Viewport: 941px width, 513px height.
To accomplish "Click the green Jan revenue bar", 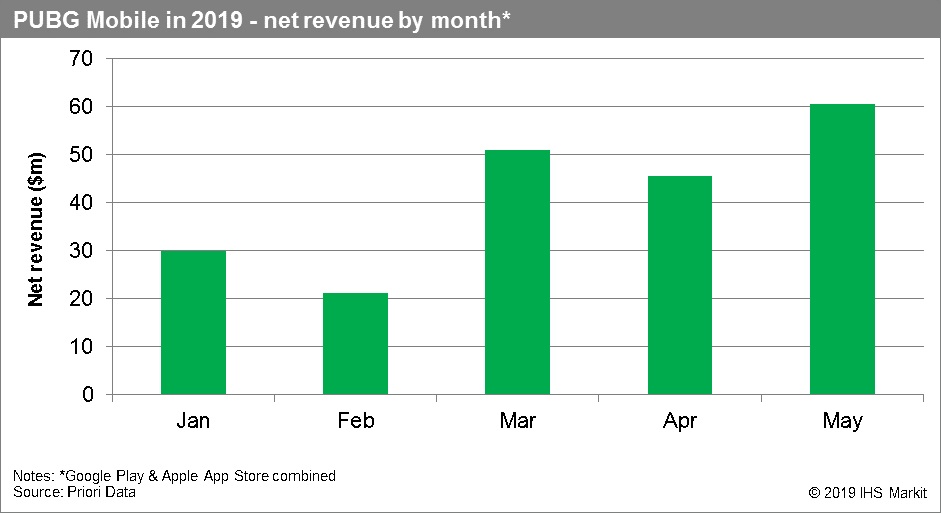I will (193, 322).
